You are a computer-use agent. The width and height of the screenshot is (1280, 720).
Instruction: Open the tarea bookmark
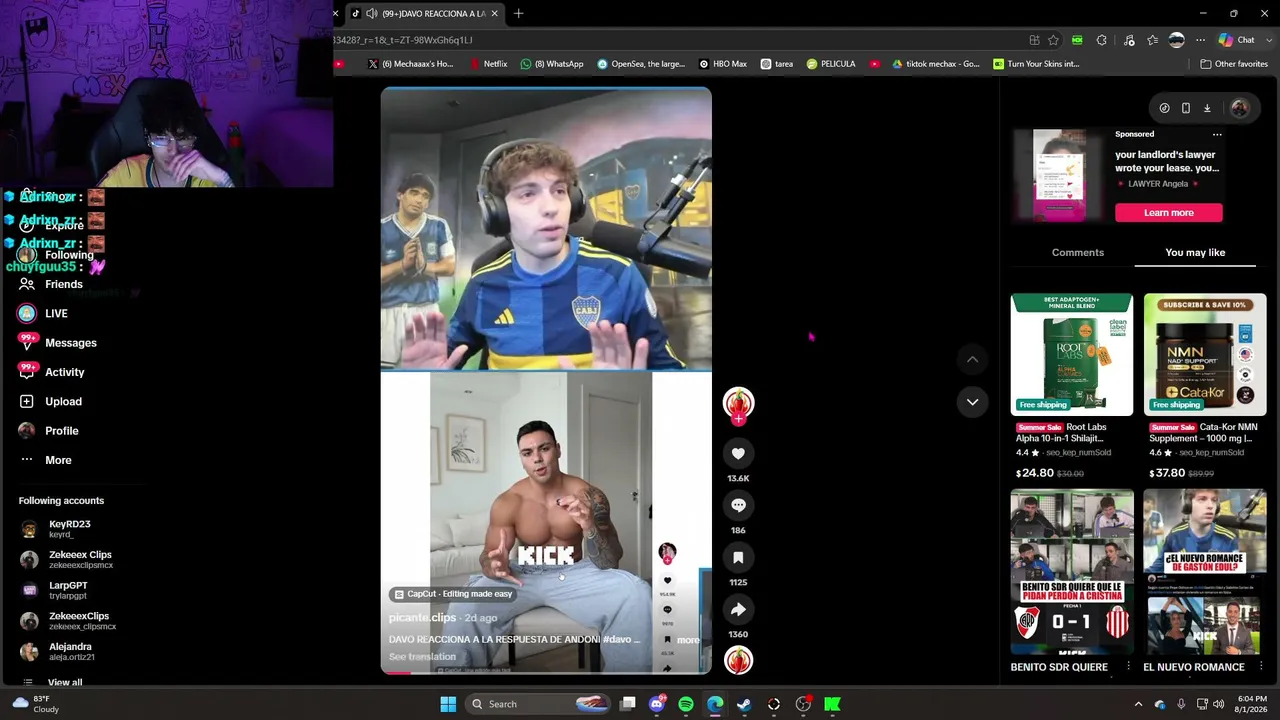[x=777, y=64]
